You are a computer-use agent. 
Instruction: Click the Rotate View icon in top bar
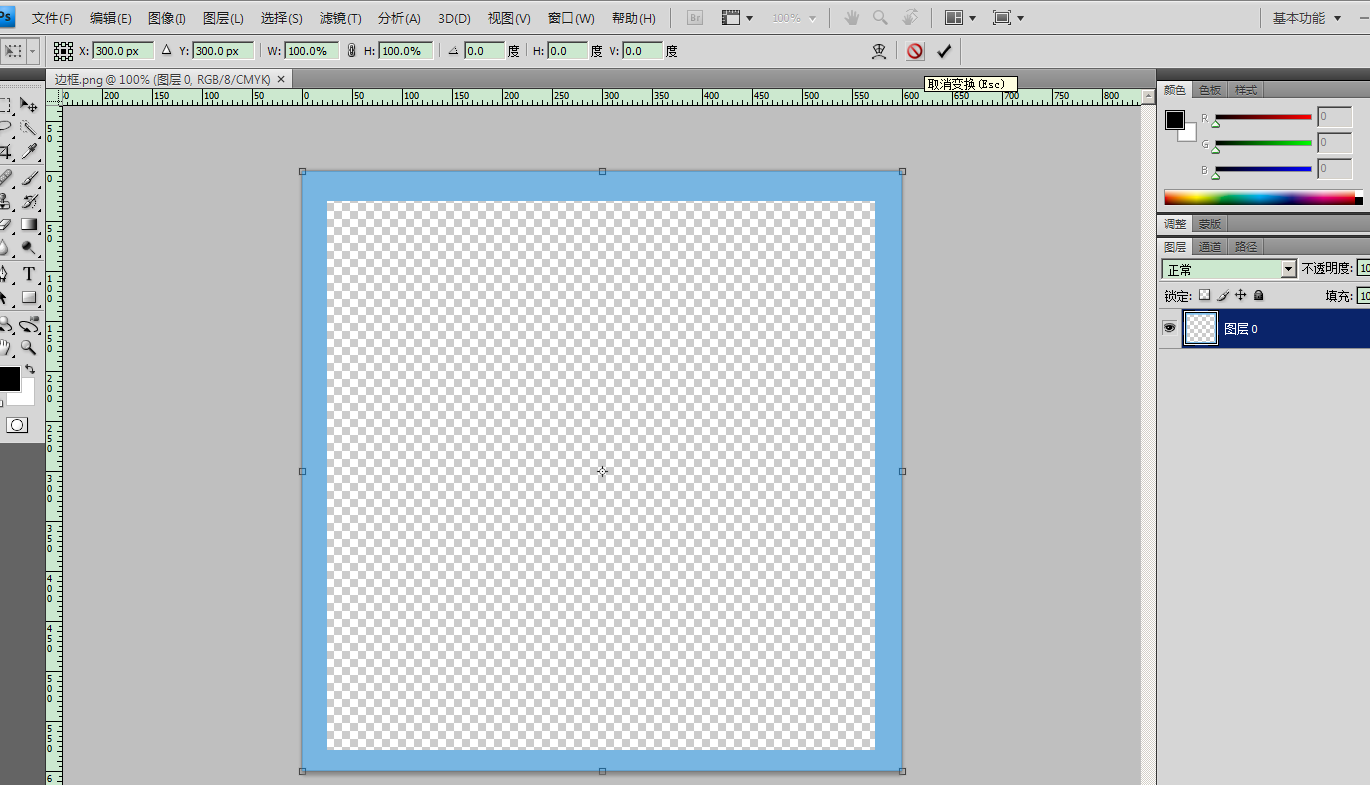pyautogui.click(x=910, y=18)
